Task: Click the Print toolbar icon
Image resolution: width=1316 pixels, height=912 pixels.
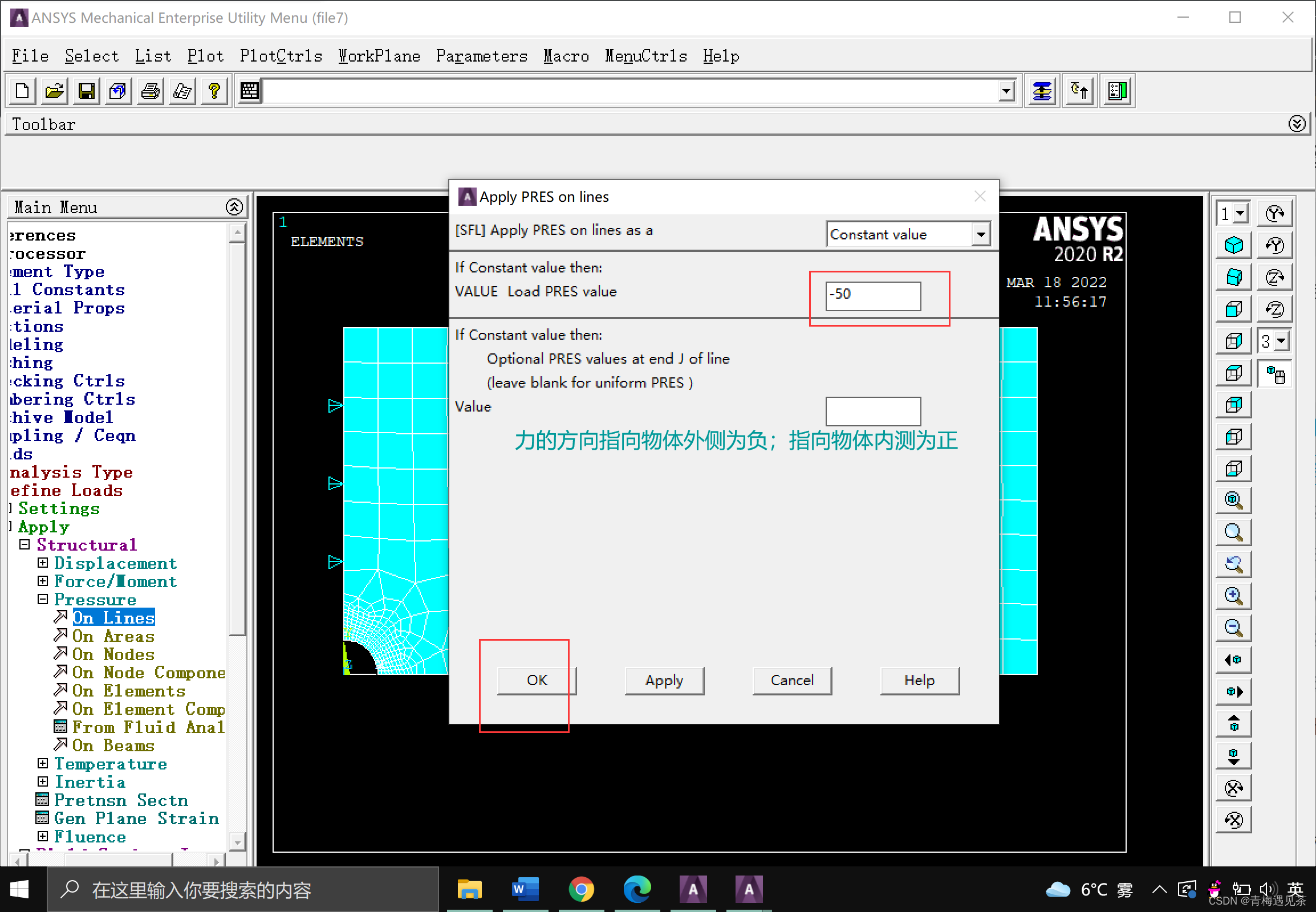Action: pyautogui.click(x=151, y=91)
